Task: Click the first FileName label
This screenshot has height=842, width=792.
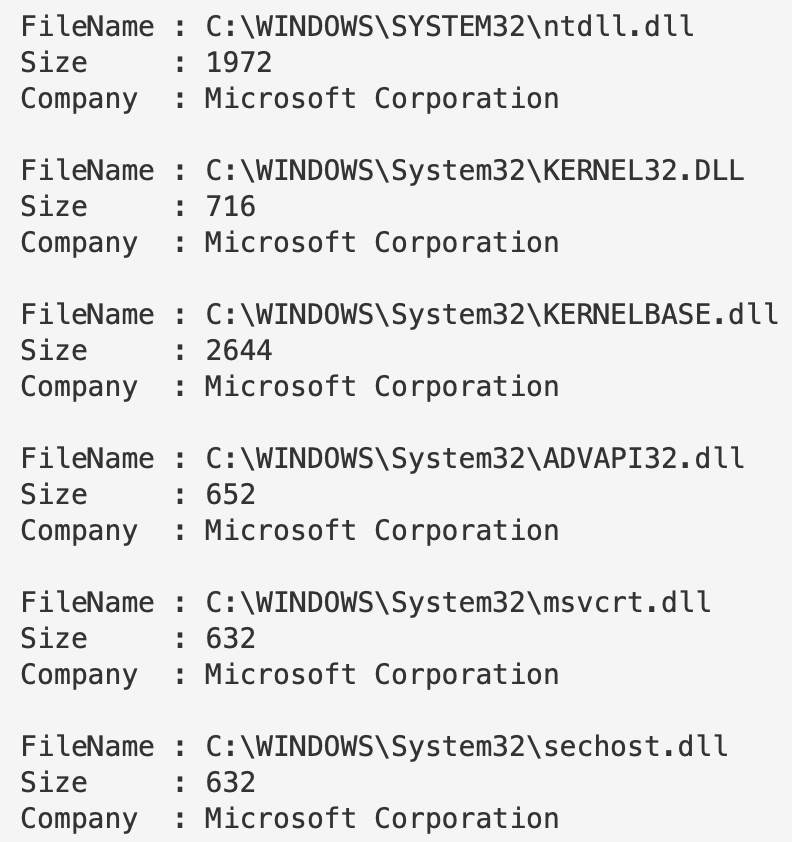Action: tap(87, 26)
